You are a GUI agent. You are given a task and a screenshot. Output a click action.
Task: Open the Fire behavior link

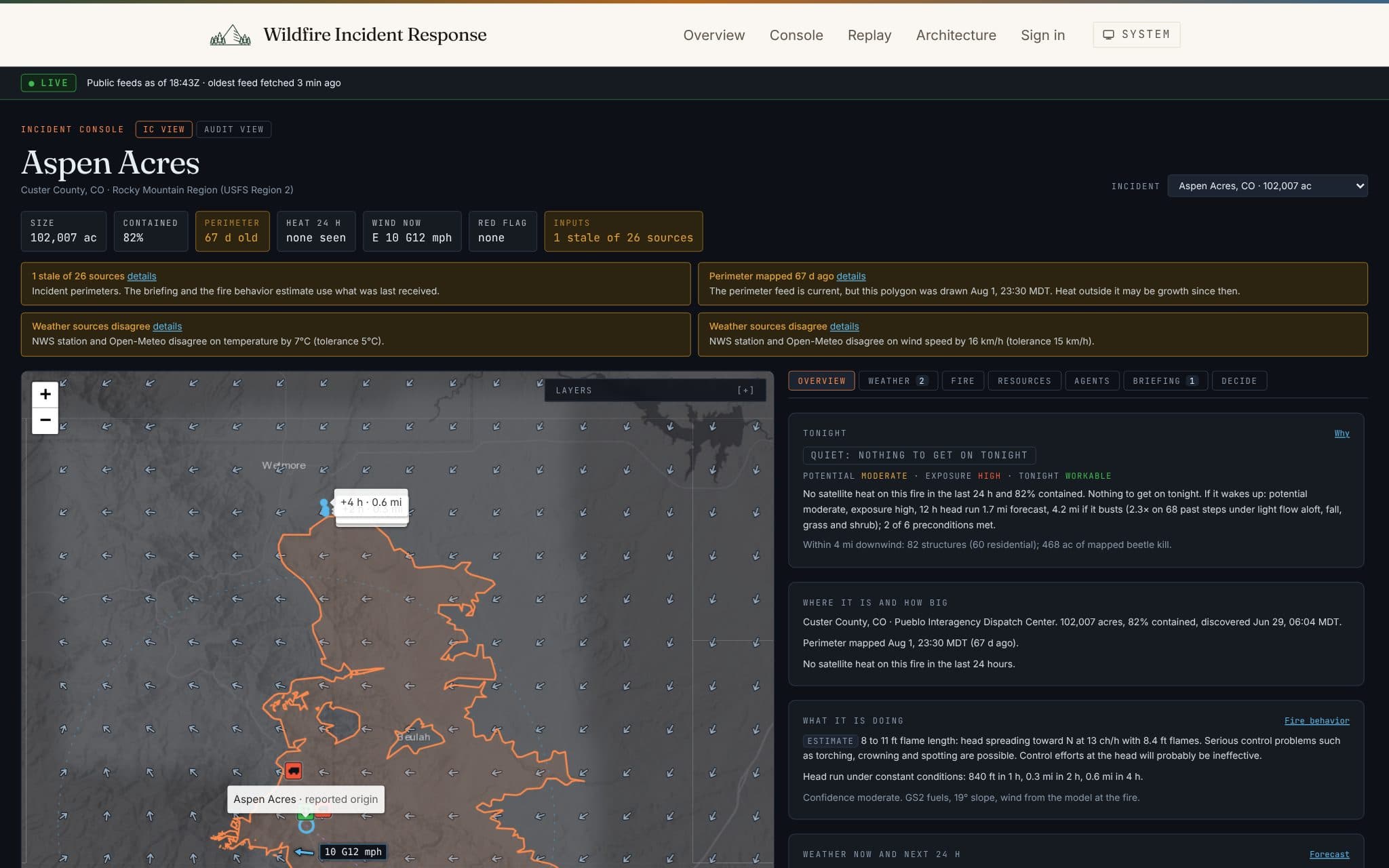(x=1316, y=721)
